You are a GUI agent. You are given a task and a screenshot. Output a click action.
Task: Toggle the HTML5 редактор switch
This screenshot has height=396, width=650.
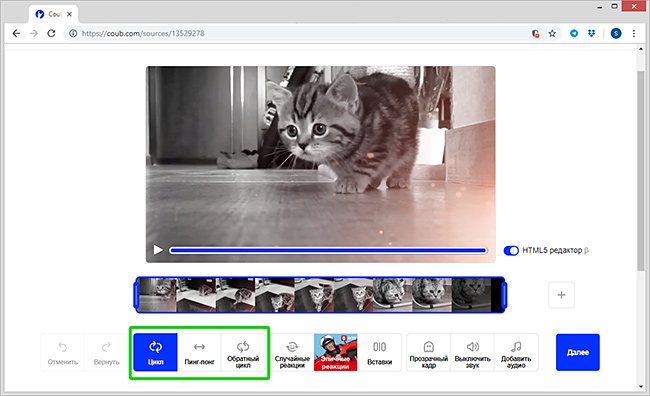point(511,250)
